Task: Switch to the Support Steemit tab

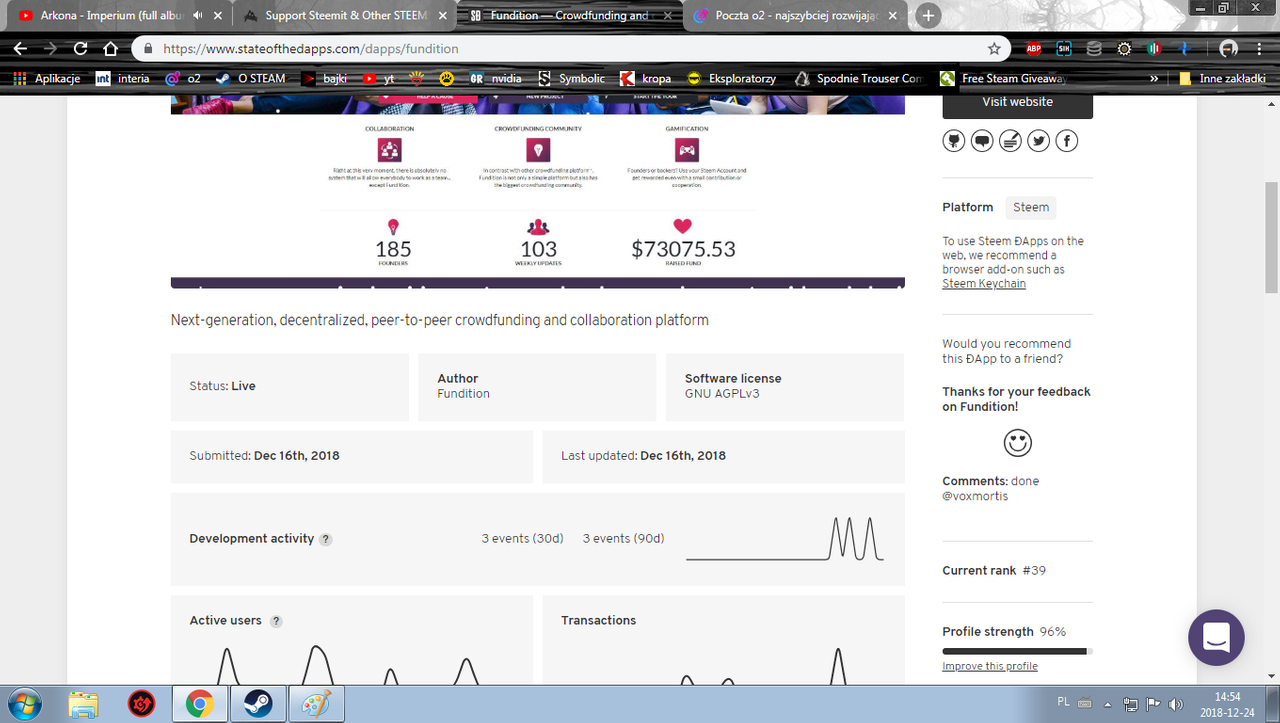Action: (x=344, y=16)
